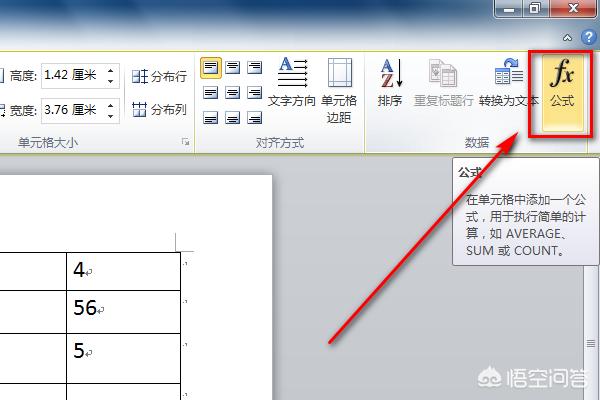Click Repeat Header Rows (重复标题行)
Screen dimensions: 600x400
click(x=443, y=82)
